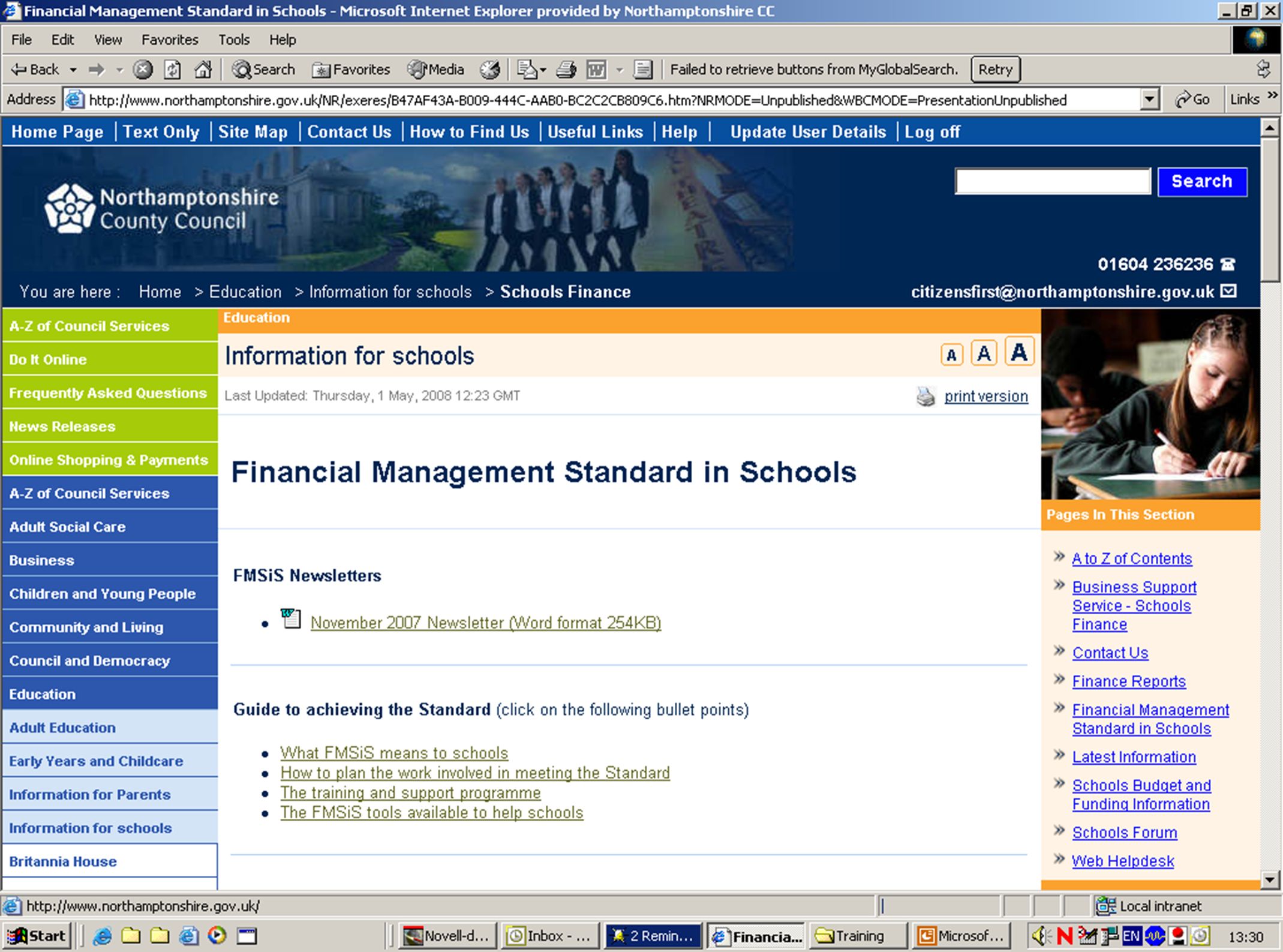Screen dimensions: 1283x952
Task: Click the Site Map link in top navigation
Action: coord(253,132)
